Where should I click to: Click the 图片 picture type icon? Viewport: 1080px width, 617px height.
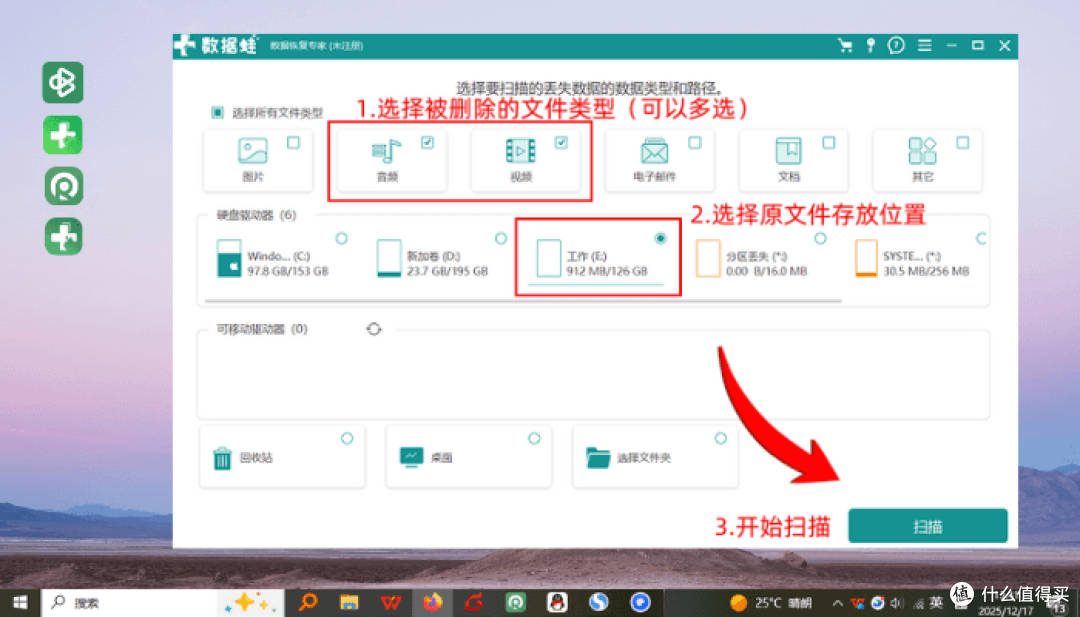253,151
